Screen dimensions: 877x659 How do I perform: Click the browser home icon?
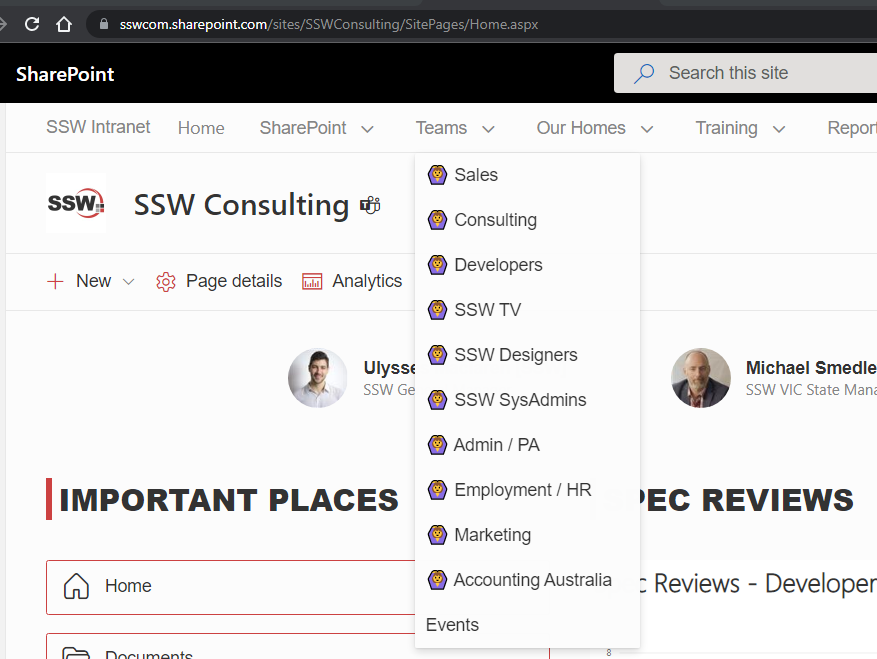[x=64, y=24]
